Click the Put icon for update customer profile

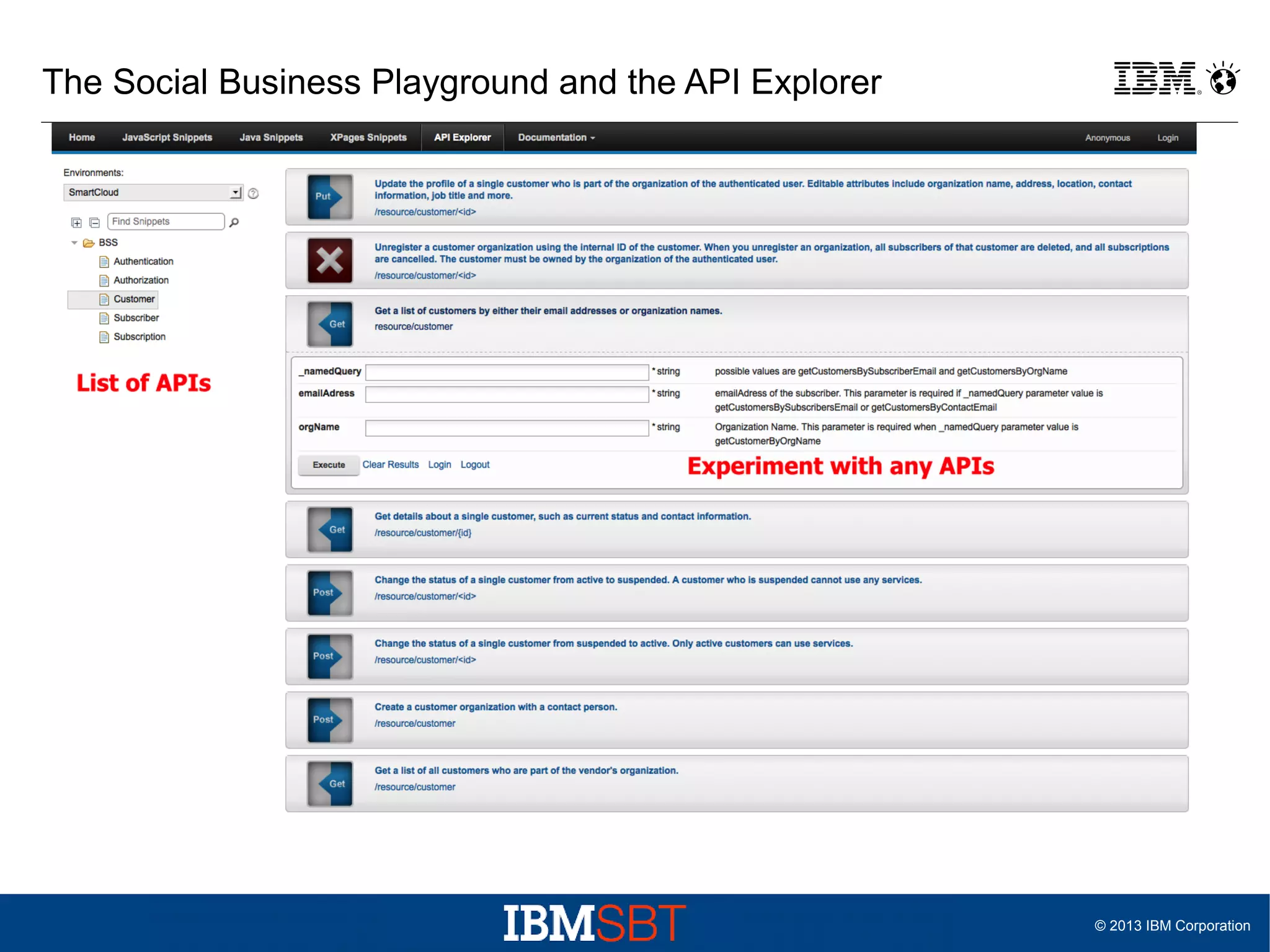point(330,197)
